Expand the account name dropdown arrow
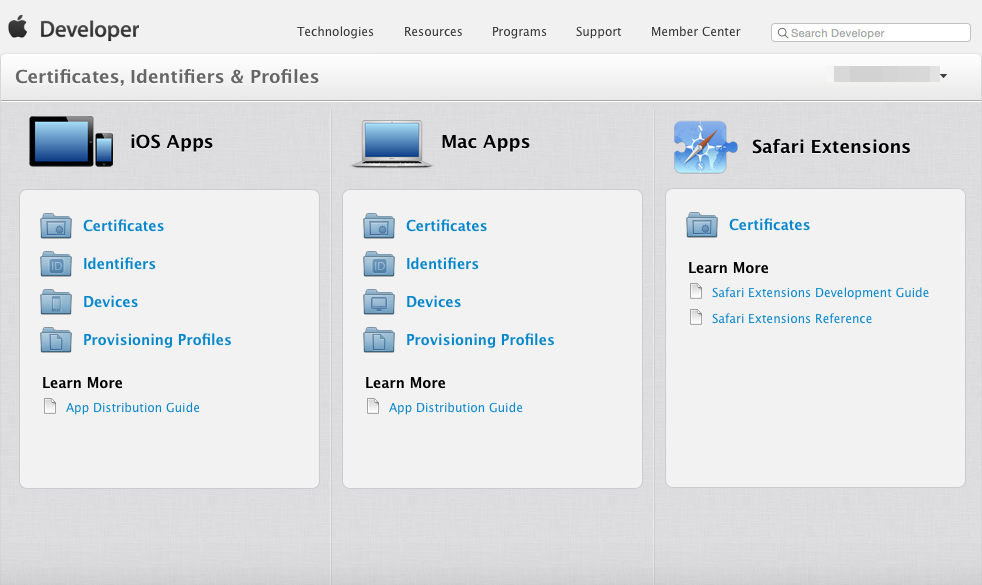Viewport: 982px width, 585px height. tap(943, 76)
